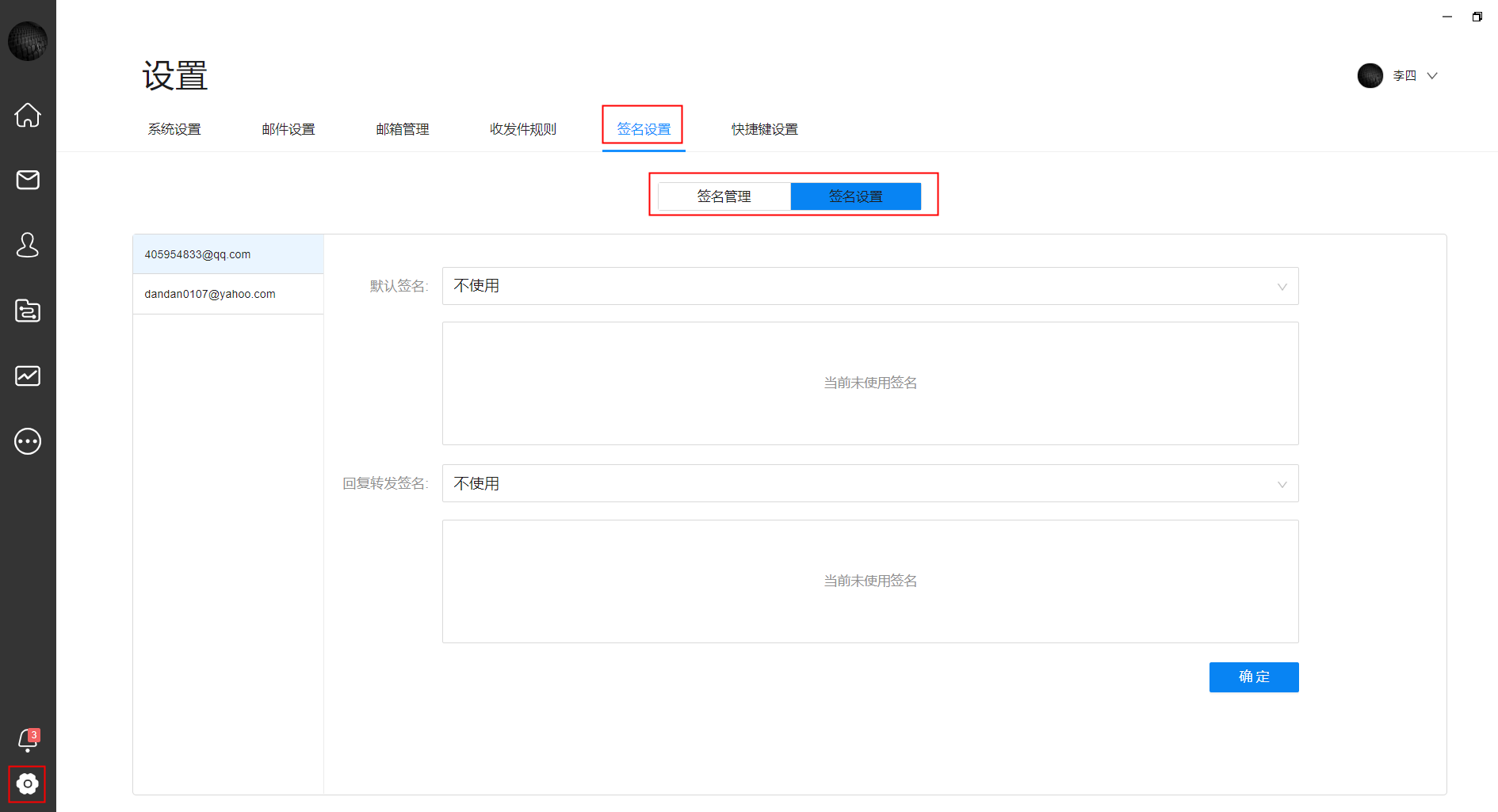Screen dimensions: 1498x812
Task: Select the dandan0107@yahoo.com account
Action: (x=209, y=293)
